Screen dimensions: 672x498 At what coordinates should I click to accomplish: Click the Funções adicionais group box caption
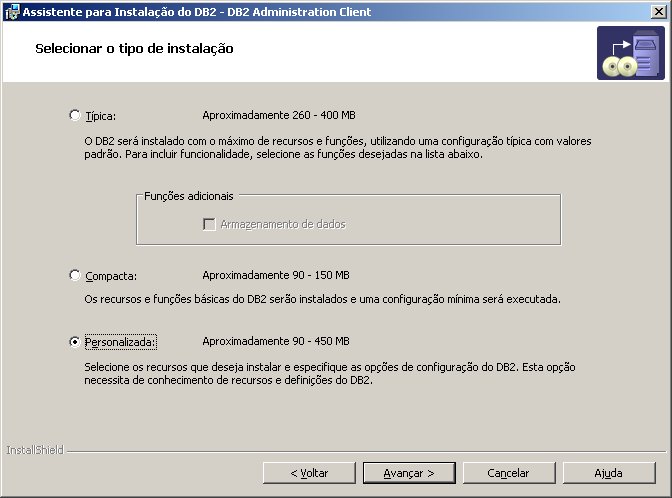(x=189, y=196)
